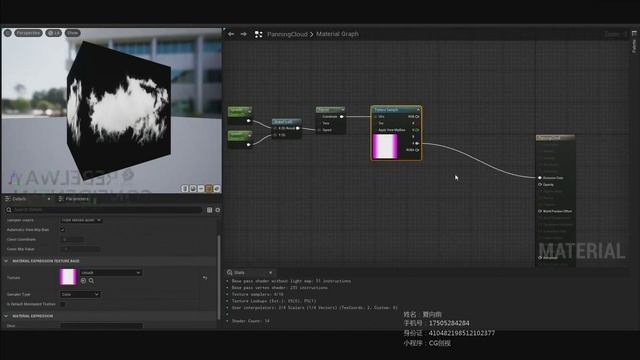This screenshot has width=640, height=360.
Task: Select the plane preview mesh icon
Action: point(201,189)
